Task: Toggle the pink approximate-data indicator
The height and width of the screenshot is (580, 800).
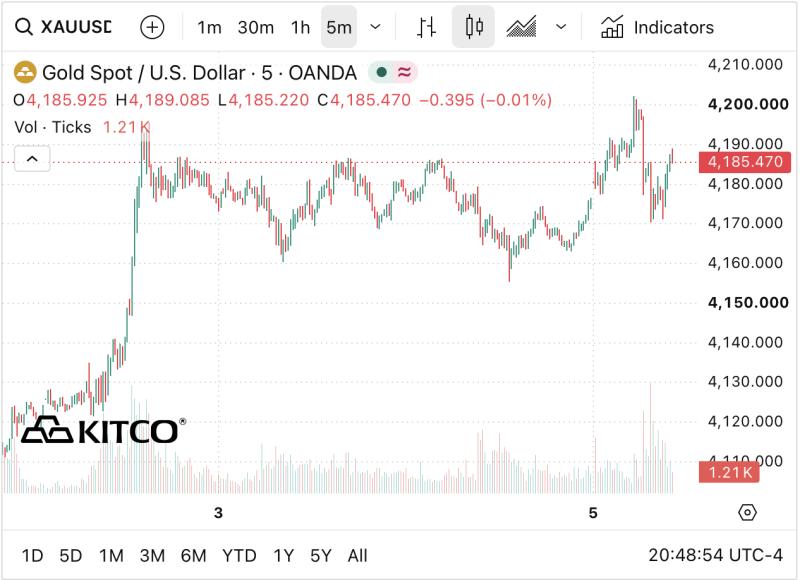Action: pyautogui.click(x=404, y=72)
